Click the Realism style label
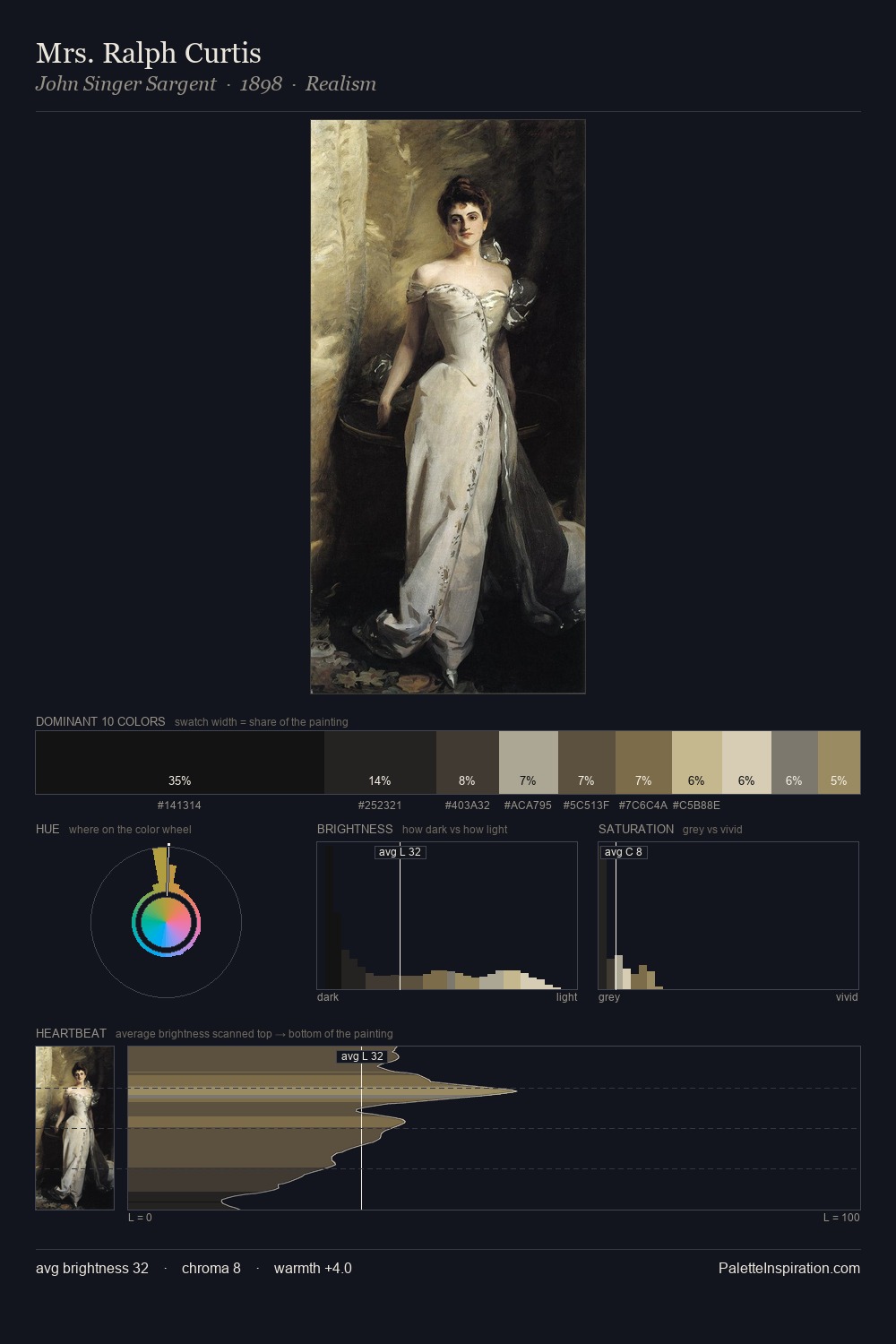This screenshot has height=1344, width=896. [340, 84]
